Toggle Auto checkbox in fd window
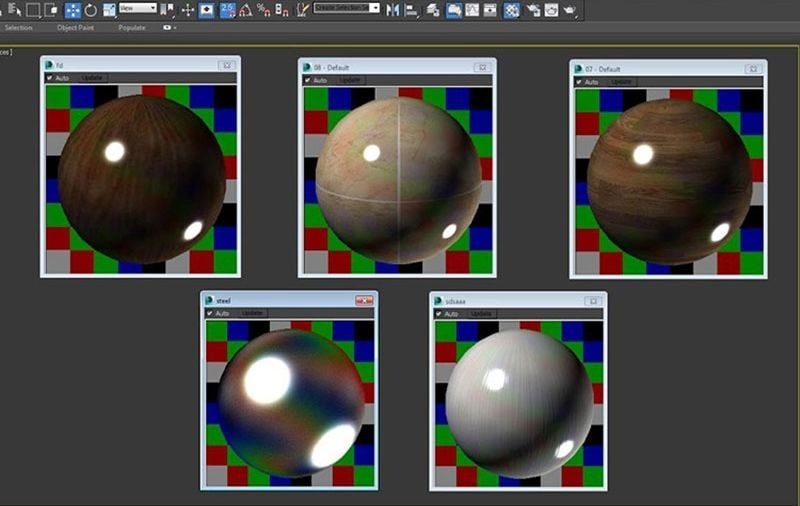800x506 pixels. [50, 78]
